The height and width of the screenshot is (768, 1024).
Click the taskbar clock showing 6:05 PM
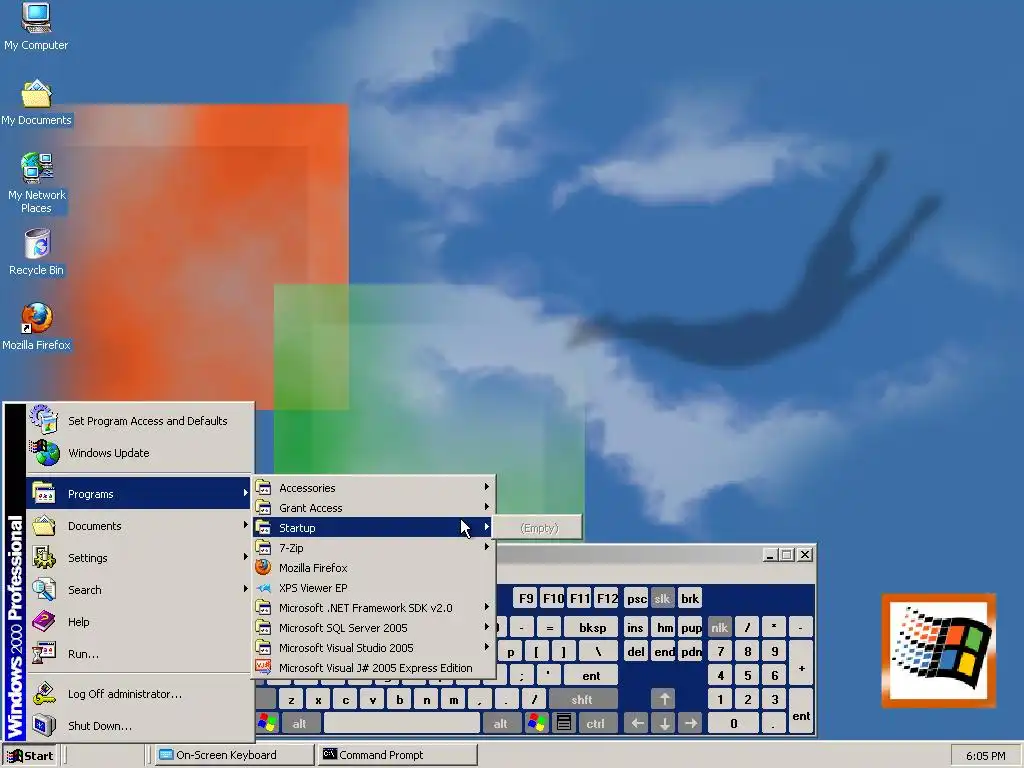tap(985, 756)
